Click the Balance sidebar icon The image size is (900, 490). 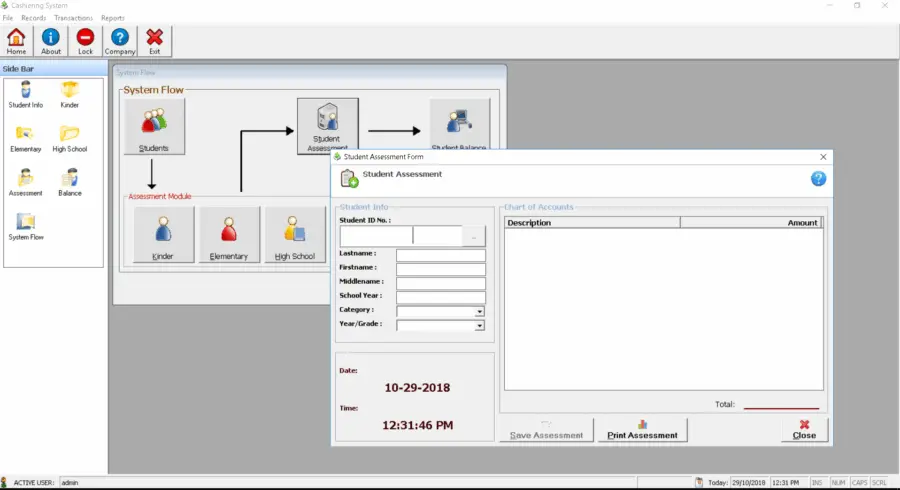pyautogui.click(x=70, y=181)
